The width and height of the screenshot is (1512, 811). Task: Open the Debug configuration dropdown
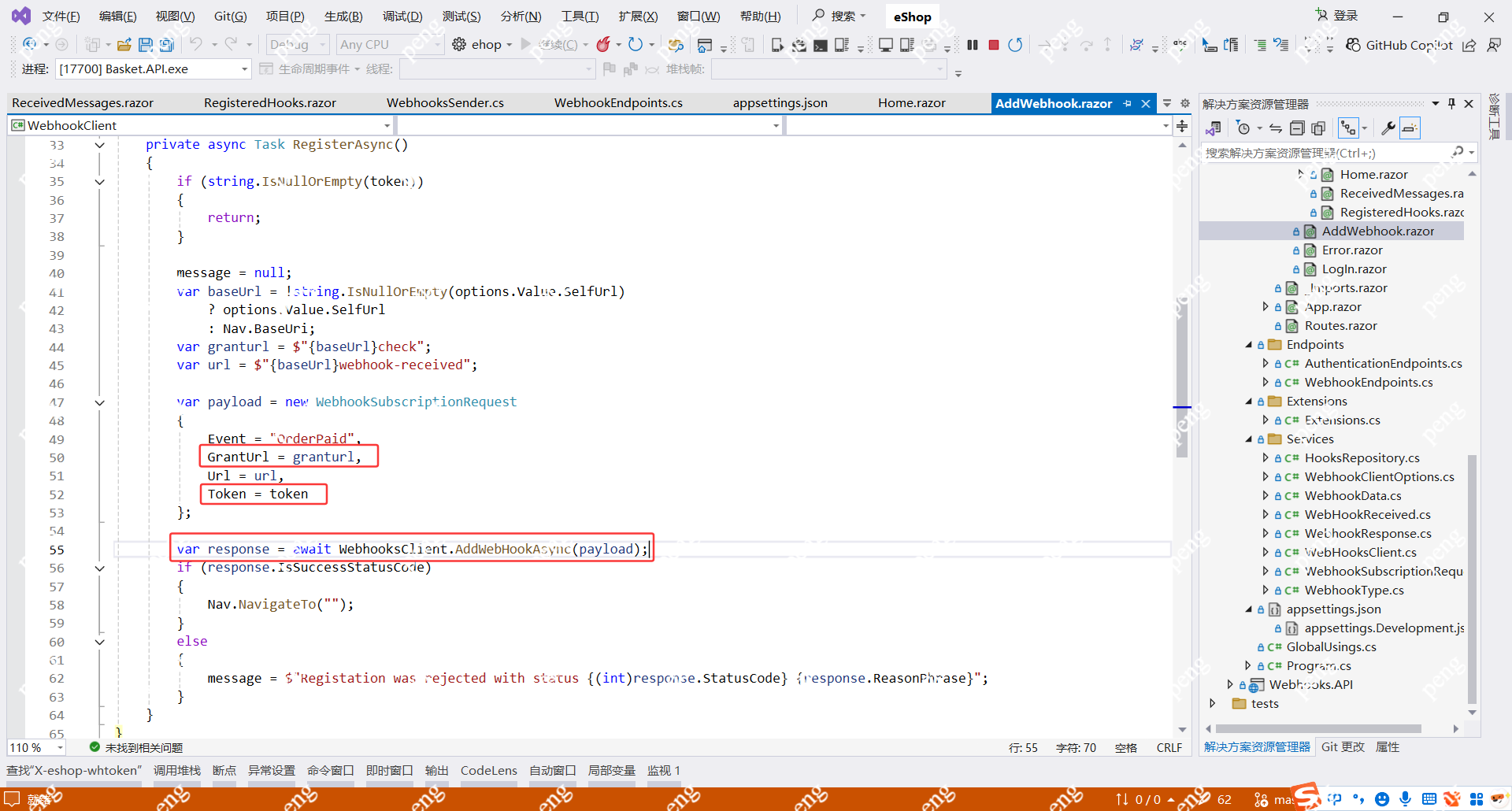(x=298, y=45)
